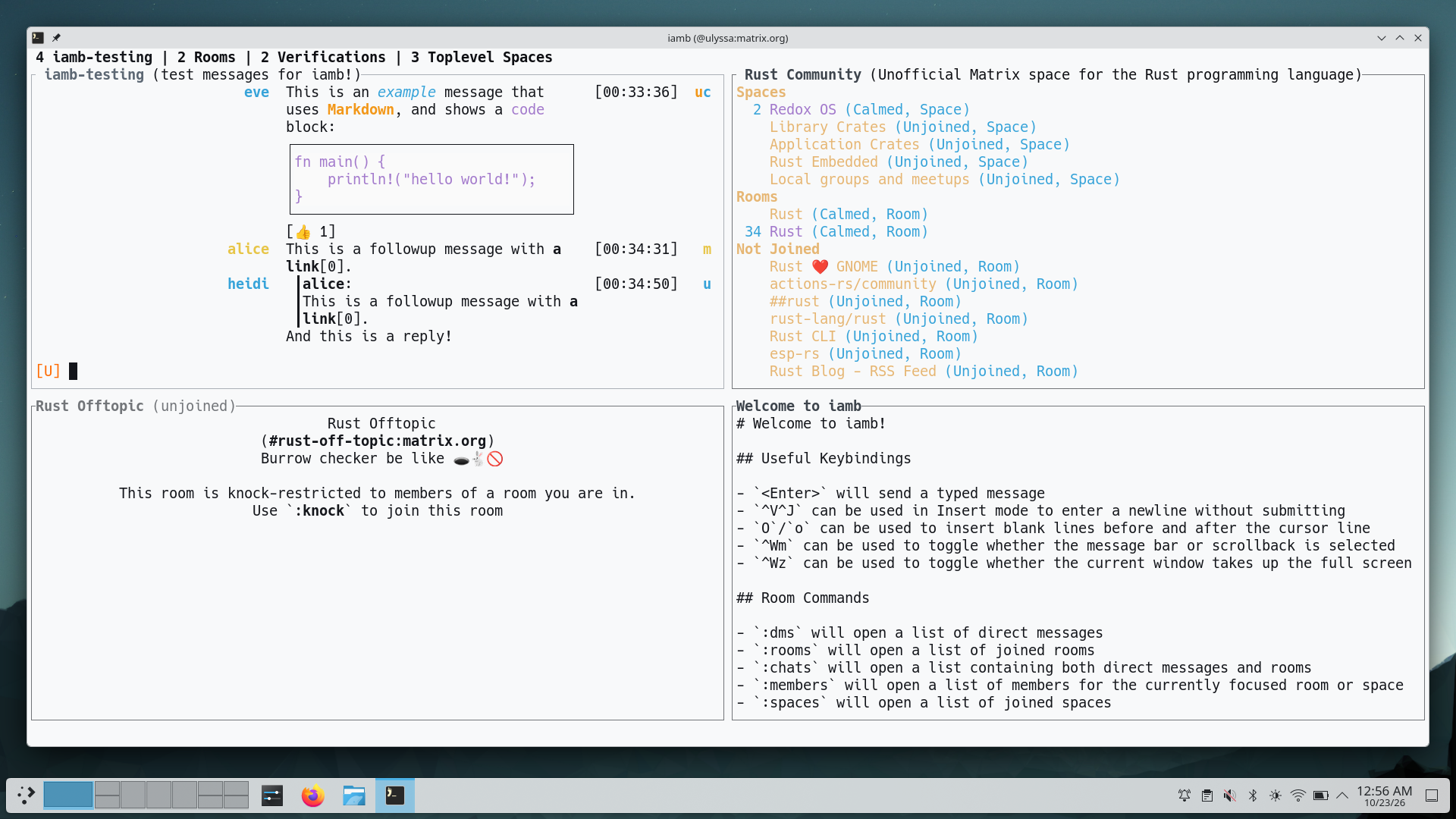Screen dimensions: 1456x819
Task: Open the Bluetooth tray icon
Action: pos(1253,795)
